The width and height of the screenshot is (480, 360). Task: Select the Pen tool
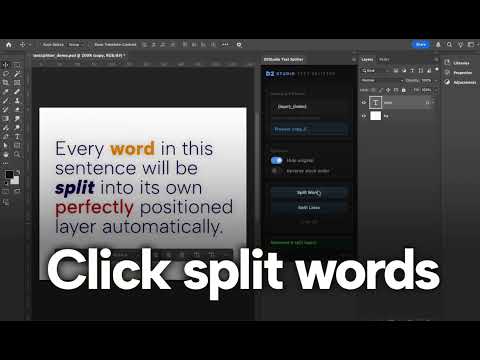[x=6, y=137]
